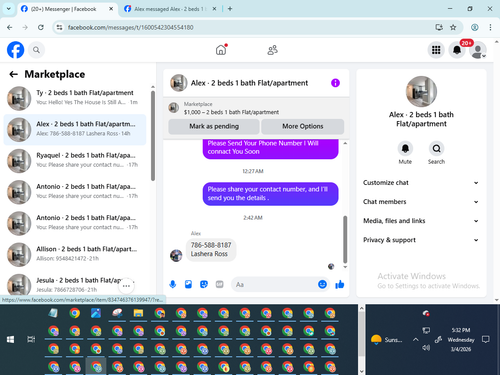Click Mark as pending button
Screen dimensions: 500x375
(x=214, y=126)
